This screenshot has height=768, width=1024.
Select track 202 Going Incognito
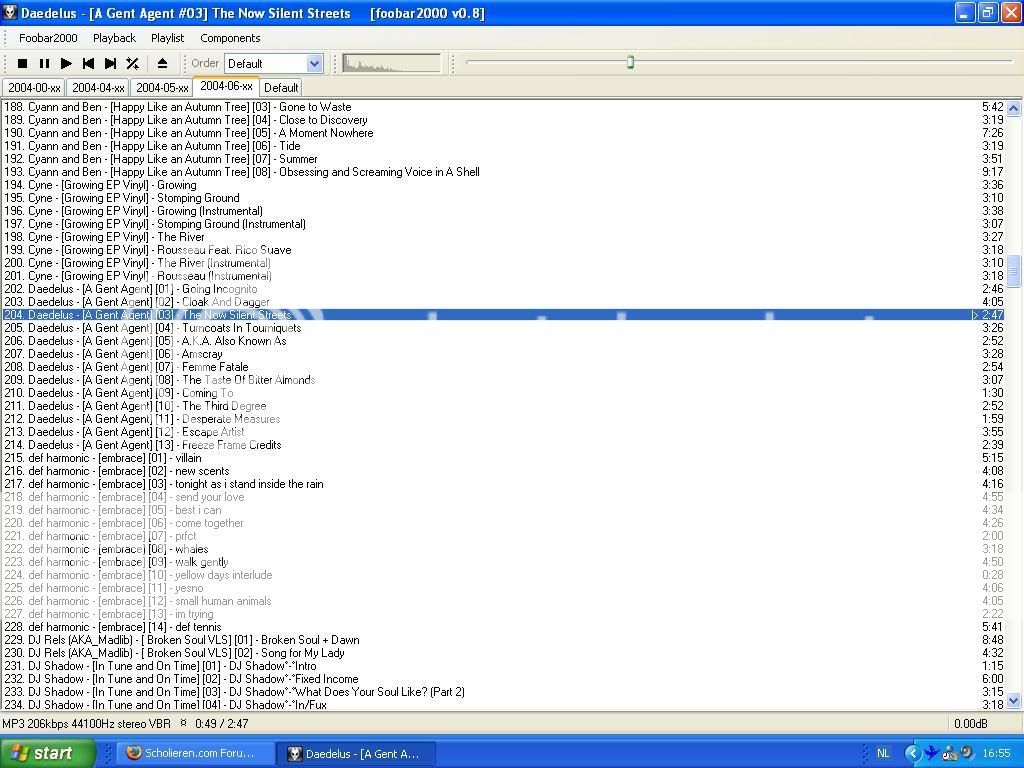[503, 289]
